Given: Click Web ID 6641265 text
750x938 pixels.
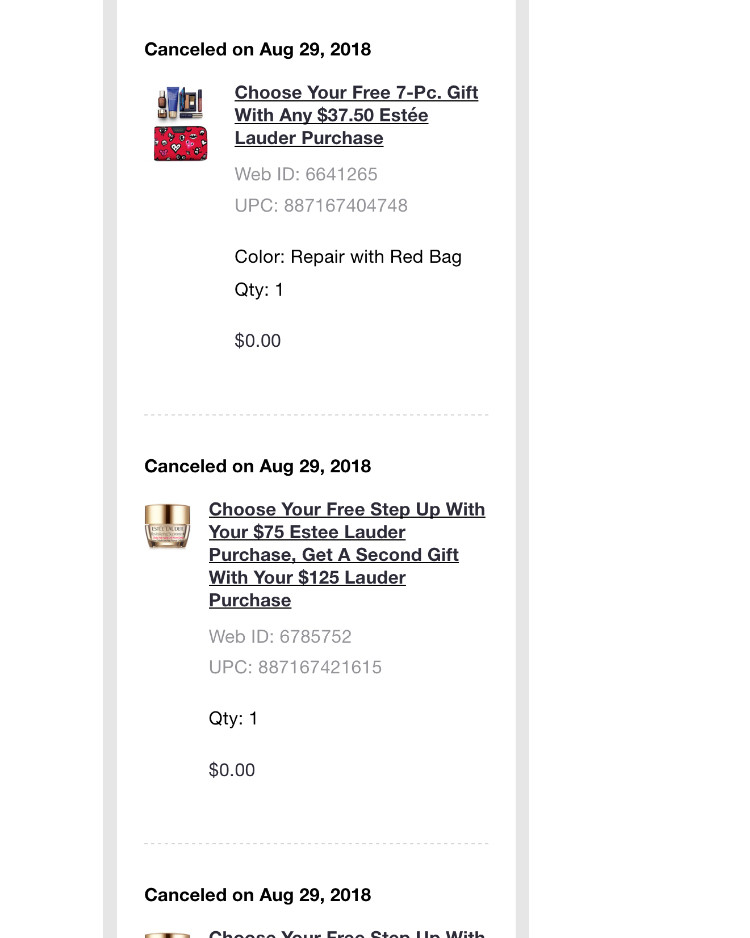Looking at the screenshot, I should pyautogui.click(x=306, y=174).
